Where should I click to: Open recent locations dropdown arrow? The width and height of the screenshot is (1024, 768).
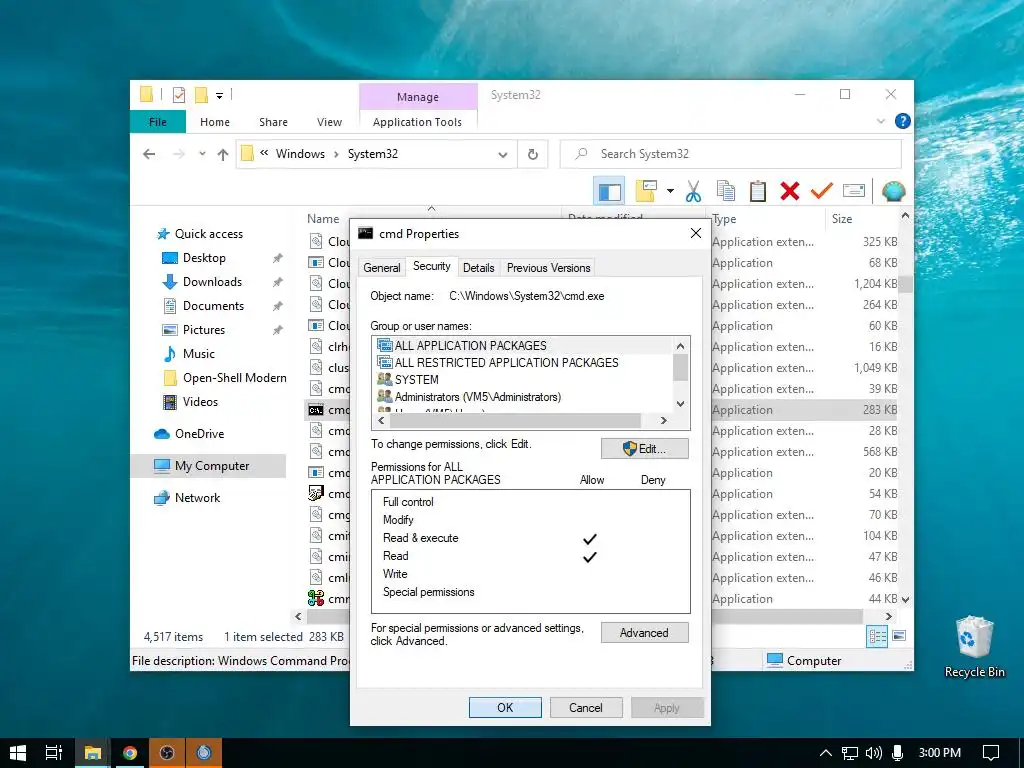click(x=202, y=154)
